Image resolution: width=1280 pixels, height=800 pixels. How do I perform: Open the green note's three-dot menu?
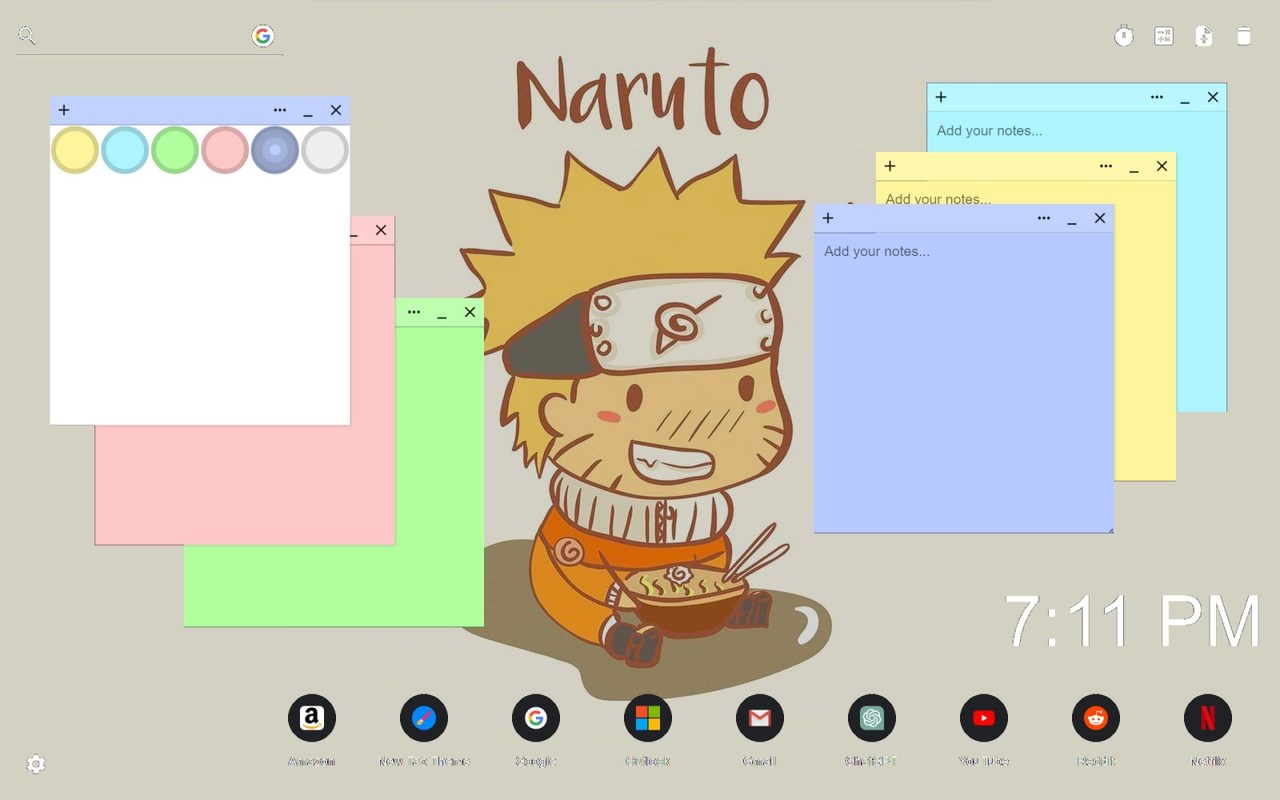(x=414, y=312)
